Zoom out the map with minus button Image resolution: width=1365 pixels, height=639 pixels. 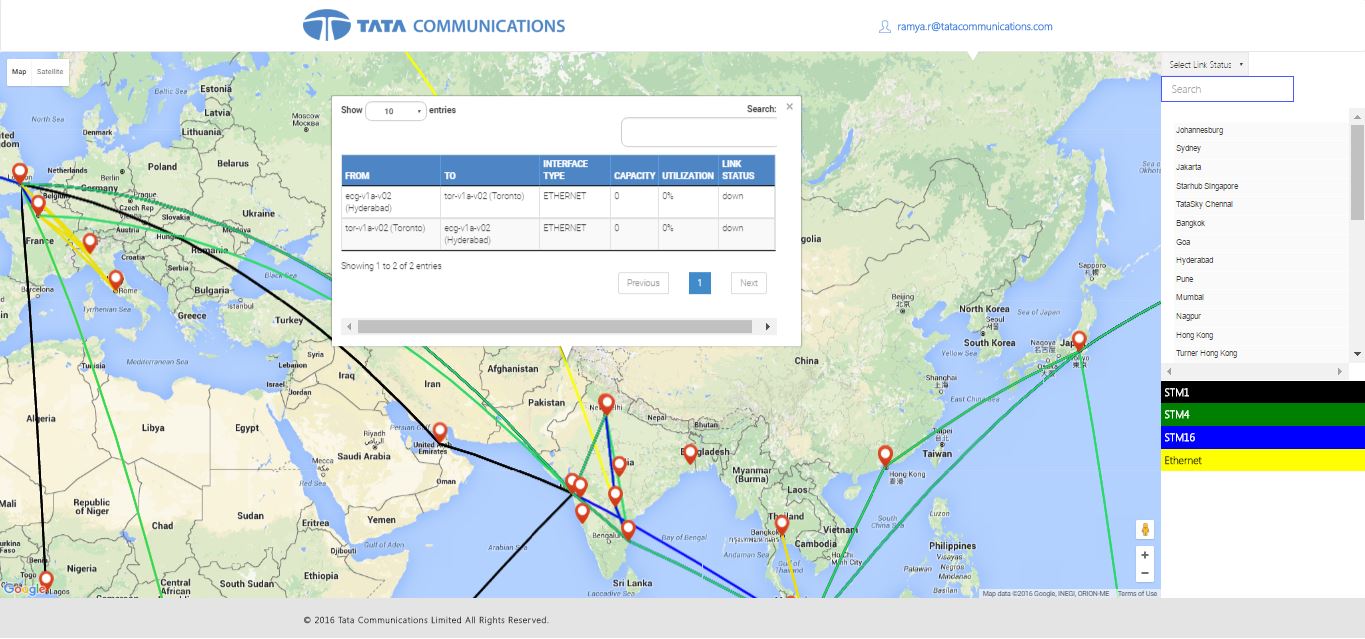[1145, 573]
